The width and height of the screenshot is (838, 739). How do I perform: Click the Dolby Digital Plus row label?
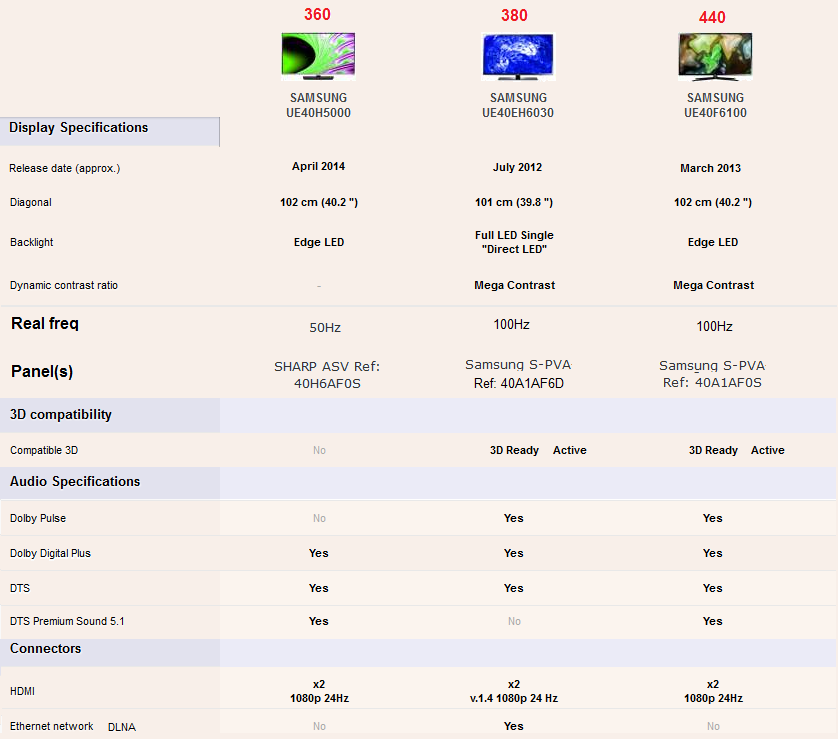pos(50,554)
